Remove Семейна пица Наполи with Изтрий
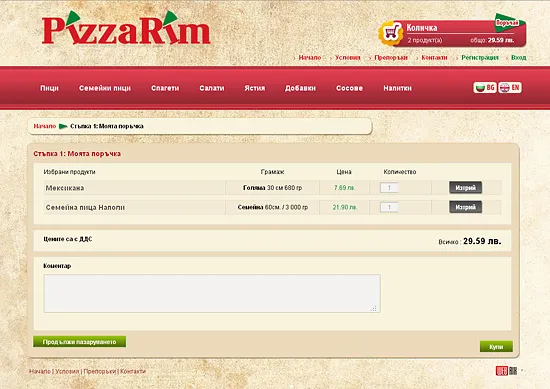The height and width of the screenshot is (389, 550). click(x=465, y=207)
